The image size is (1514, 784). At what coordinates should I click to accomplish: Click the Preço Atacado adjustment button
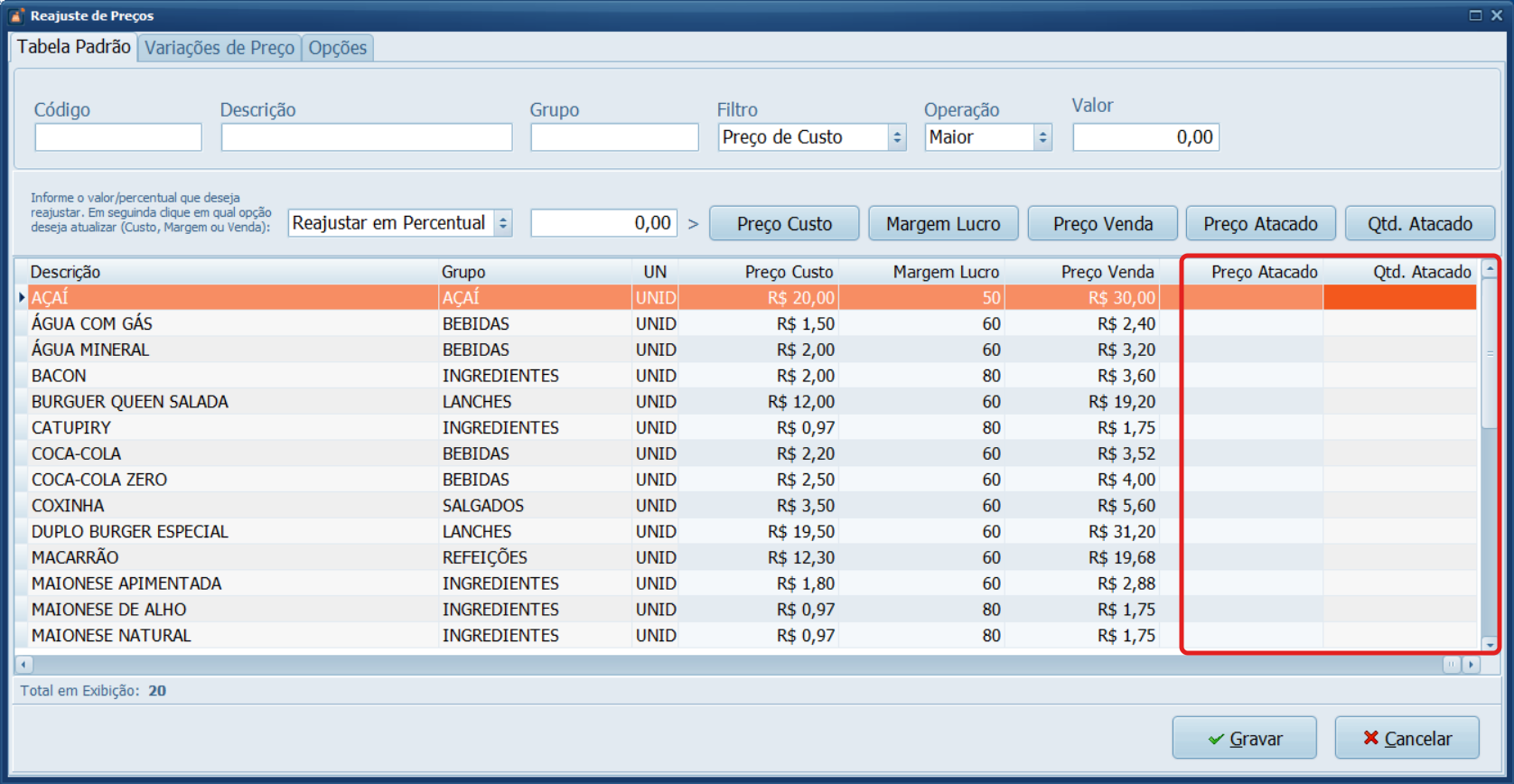(1260, 223)
